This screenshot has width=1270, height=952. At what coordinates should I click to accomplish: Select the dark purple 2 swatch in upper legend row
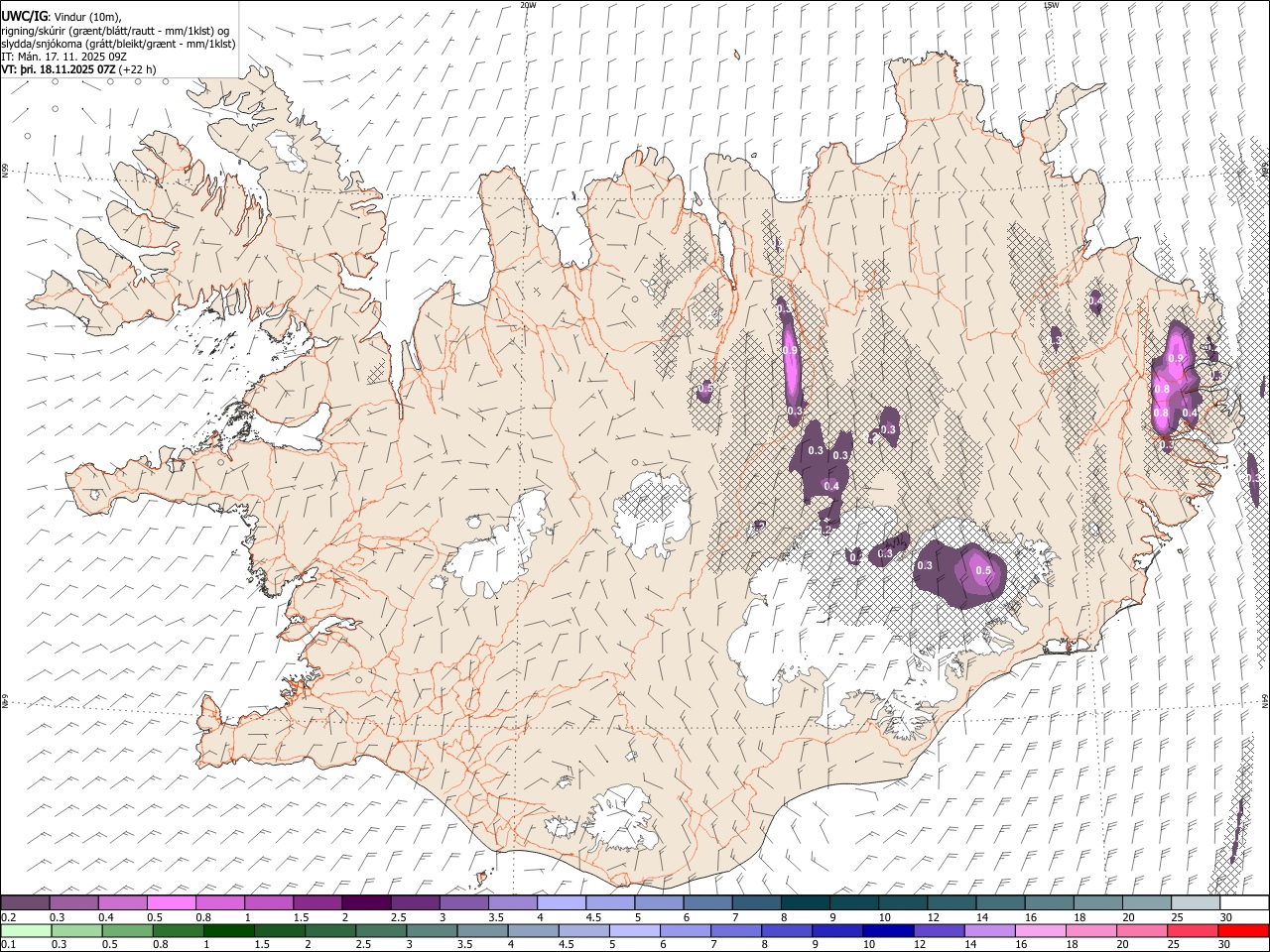366,902
